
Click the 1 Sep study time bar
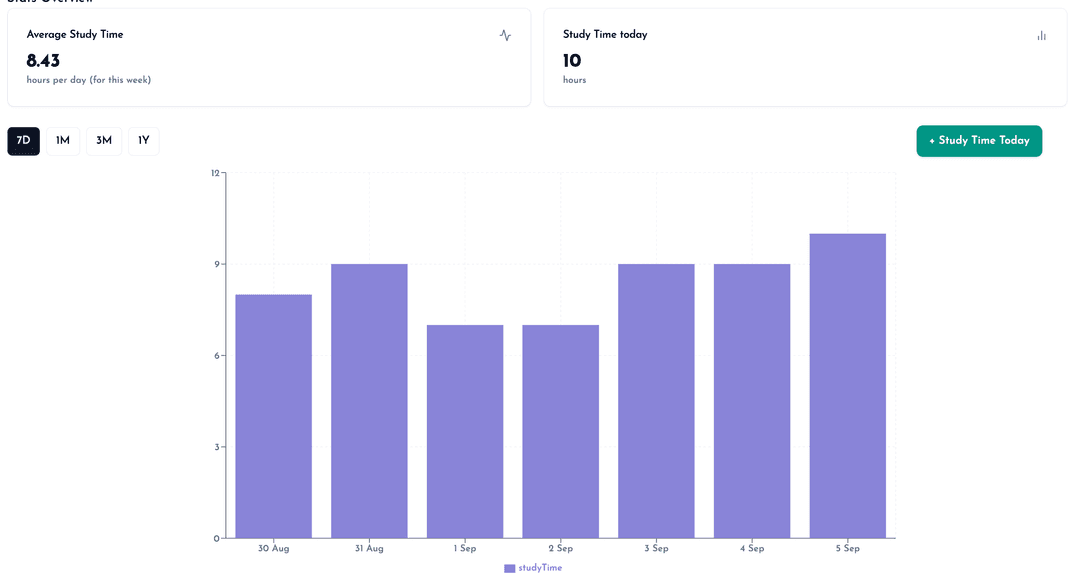pos(465,431)
